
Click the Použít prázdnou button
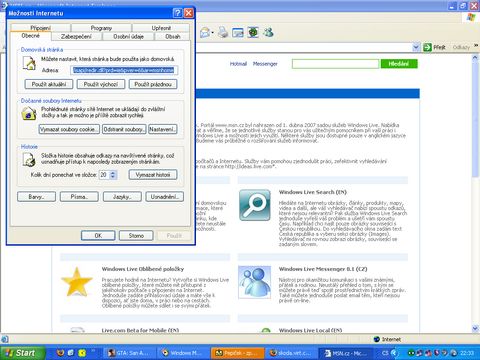coord(153,84)
